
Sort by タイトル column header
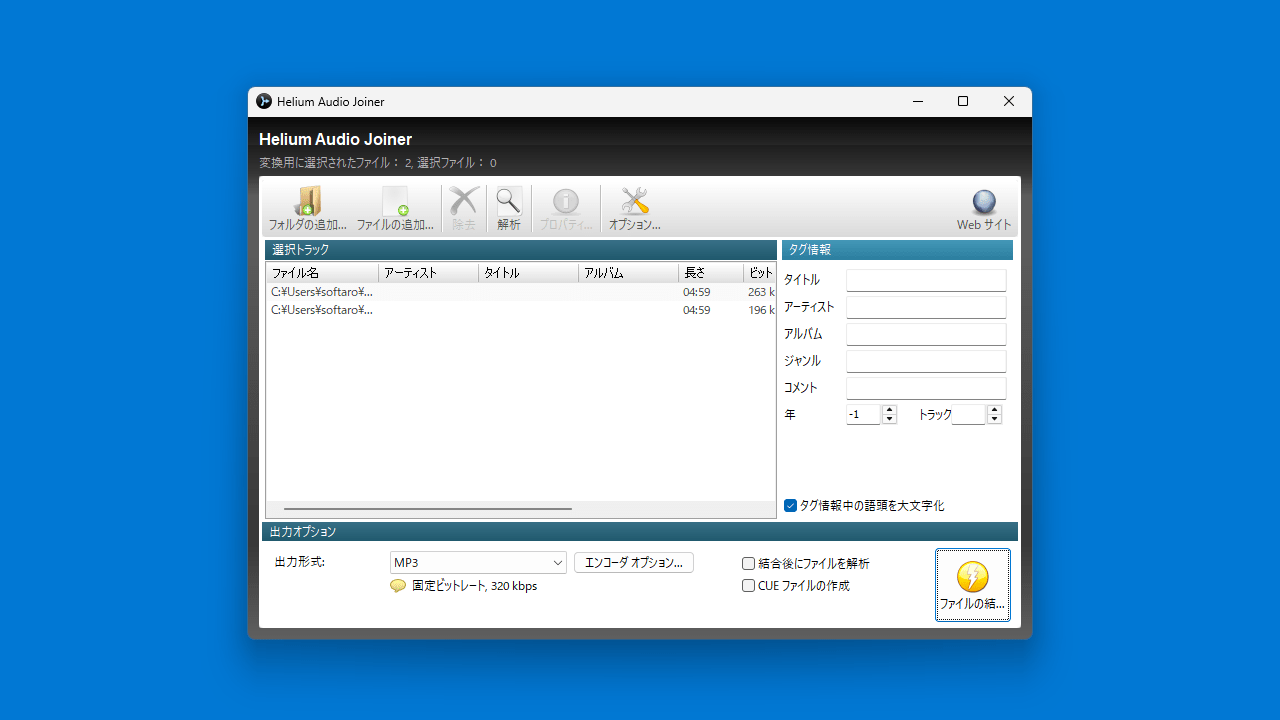click(x=528, y=273)
